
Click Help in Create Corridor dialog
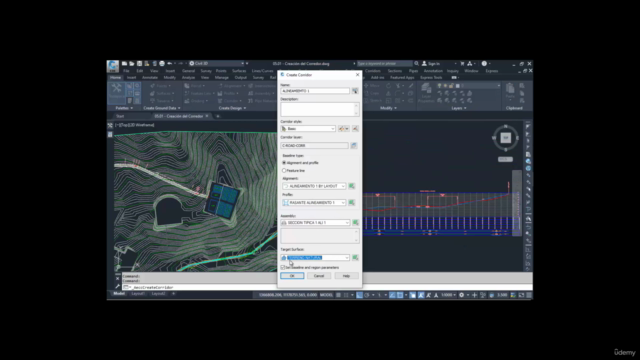click(x=346, y=276)
